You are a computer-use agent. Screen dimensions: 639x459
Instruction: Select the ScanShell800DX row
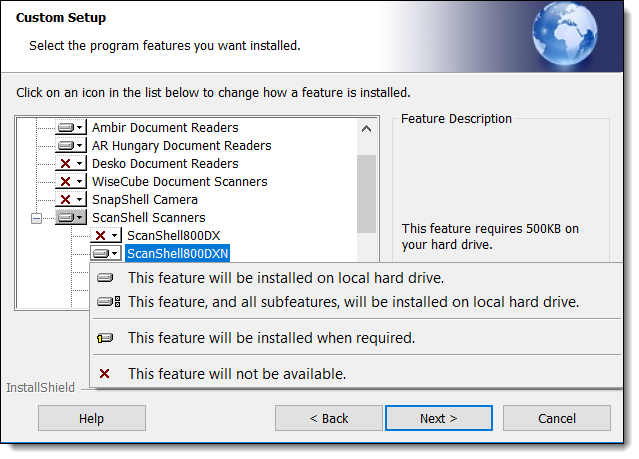[x=174, y=235]
